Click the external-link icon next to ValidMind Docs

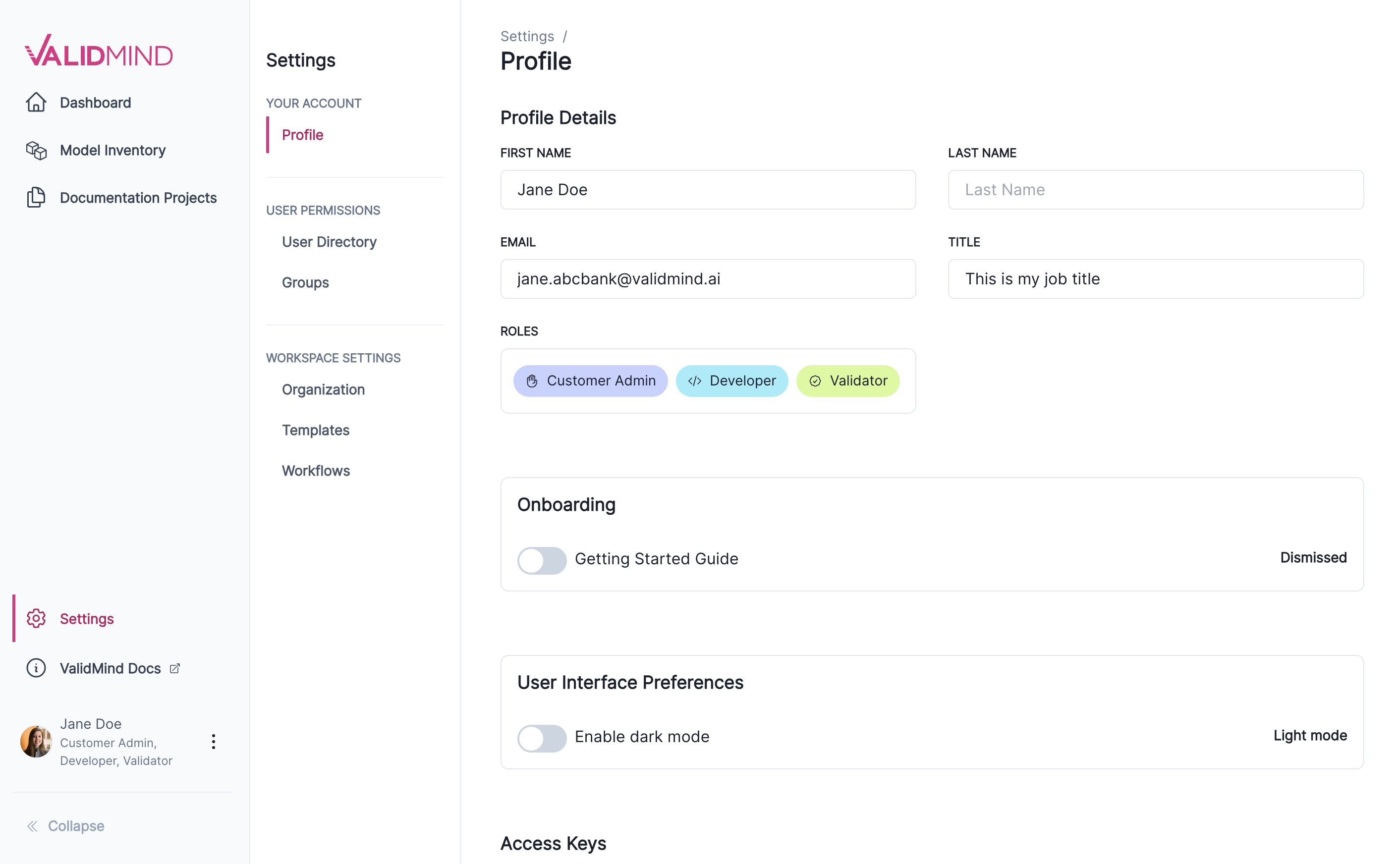click(x=174, y=667)
